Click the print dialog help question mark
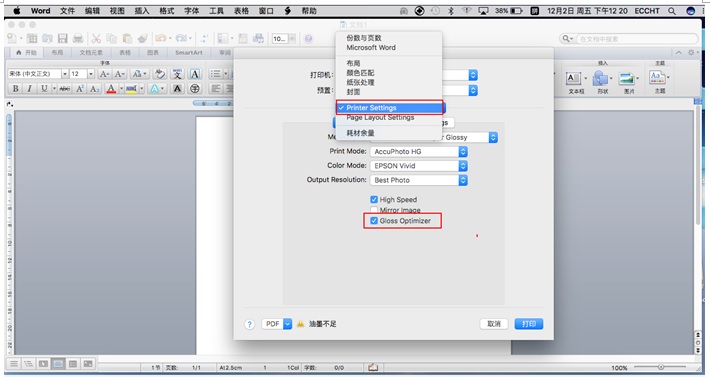The image size is (710, 380). (249, 324)
